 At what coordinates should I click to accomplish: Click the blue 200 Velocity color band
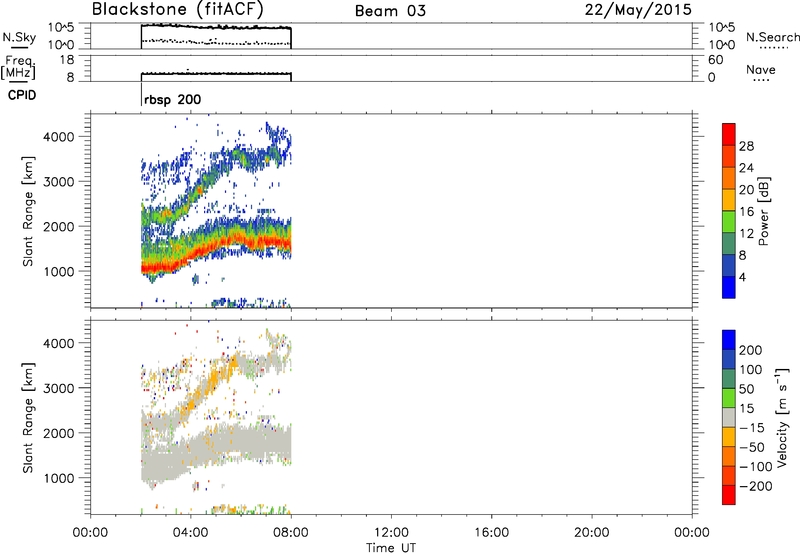pyautogui.click(x=729, y=340)
